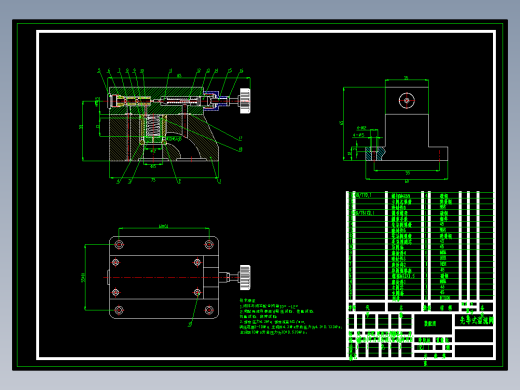Select the "75" dimension below the section view
520x390 pixels.
[x=153, y=180]
